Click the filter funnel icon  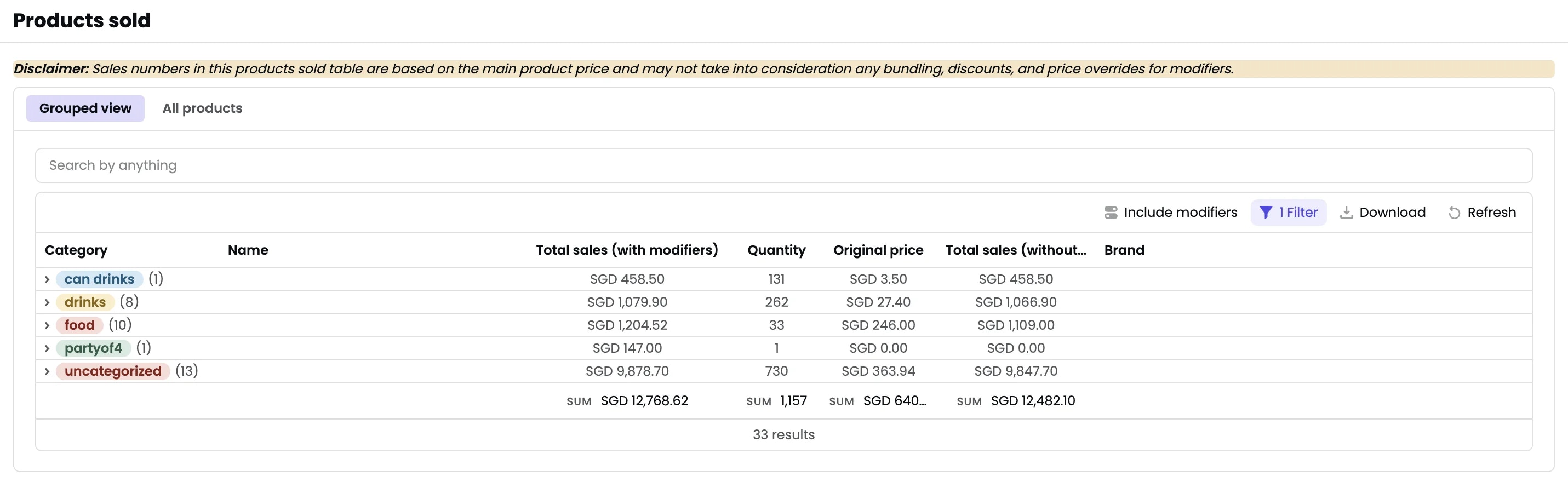(x=1266, y=212)
